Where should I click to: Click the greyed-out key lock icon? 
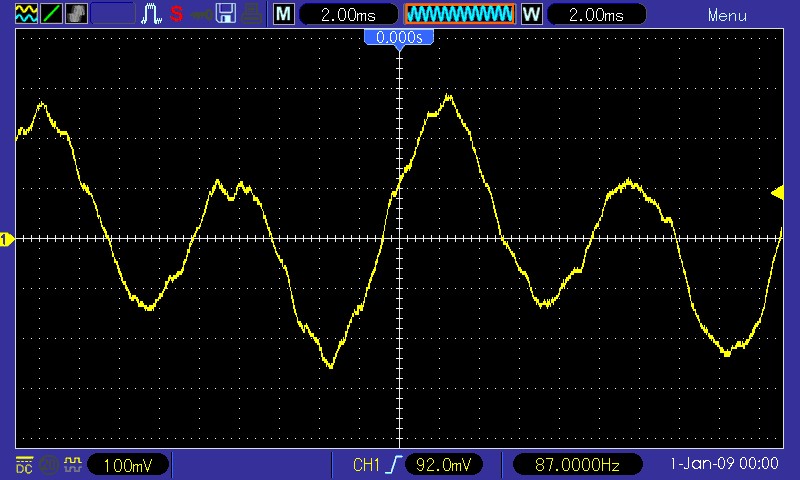pos(202,15)
